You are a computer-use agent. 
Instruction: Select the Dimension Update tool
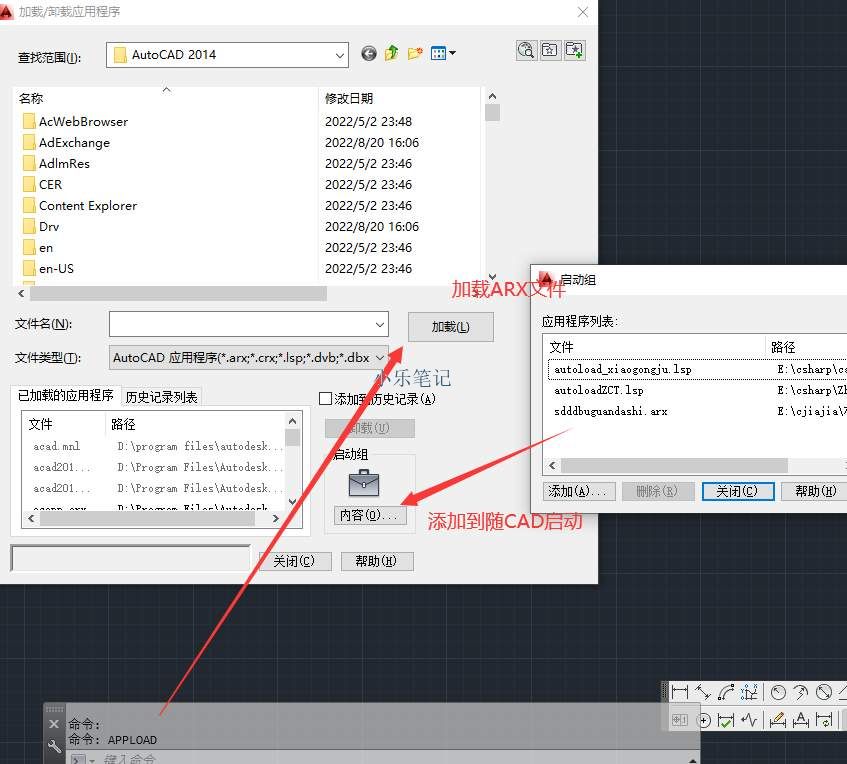[x=824, y=720]
